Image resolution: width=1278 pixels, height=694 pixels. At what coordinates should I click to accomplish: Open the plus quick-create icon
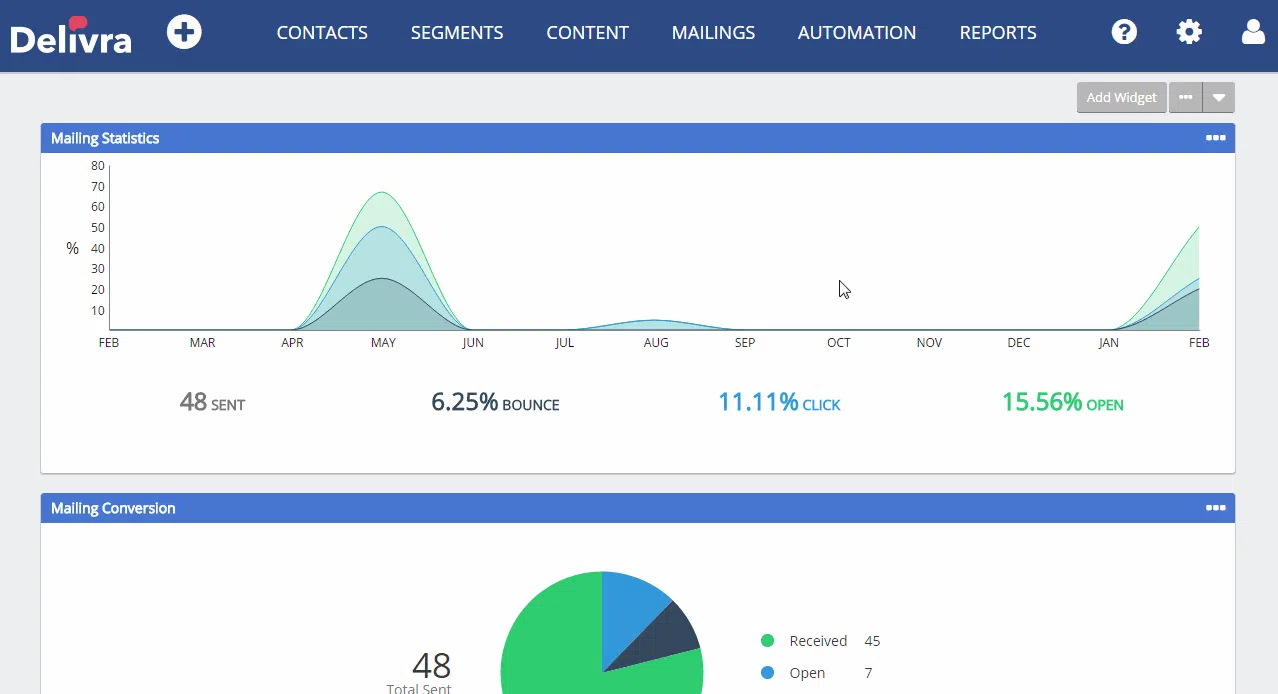[x=184, y=32]
